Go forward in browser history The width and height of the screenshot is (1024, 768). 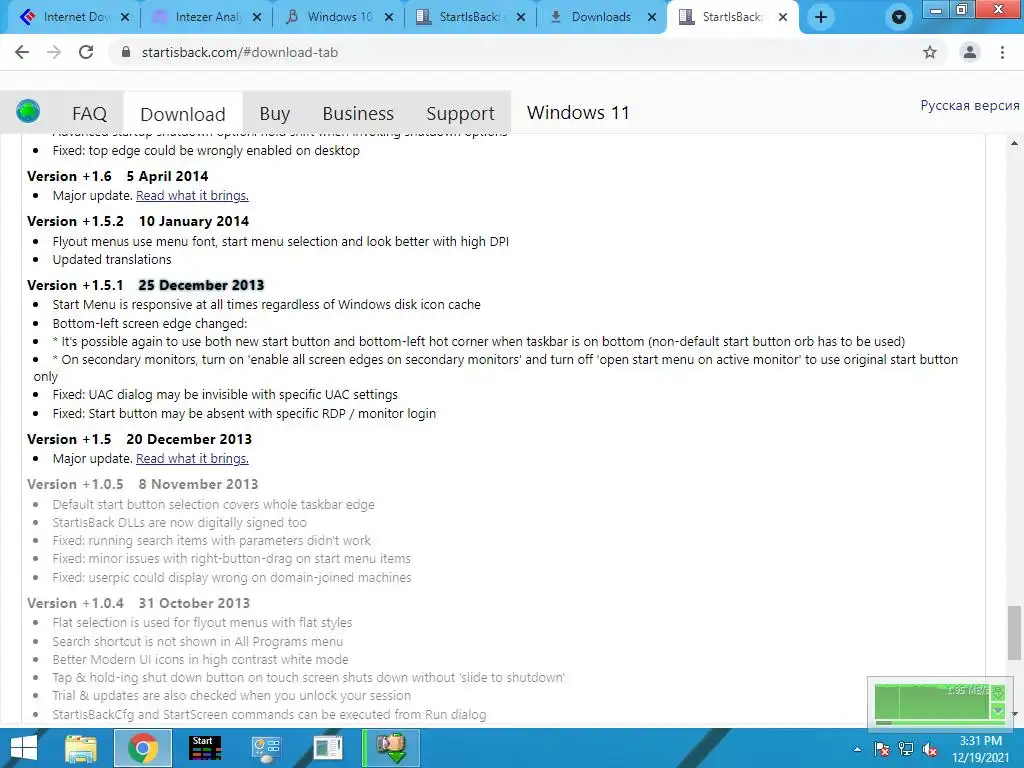pos(54,52)
